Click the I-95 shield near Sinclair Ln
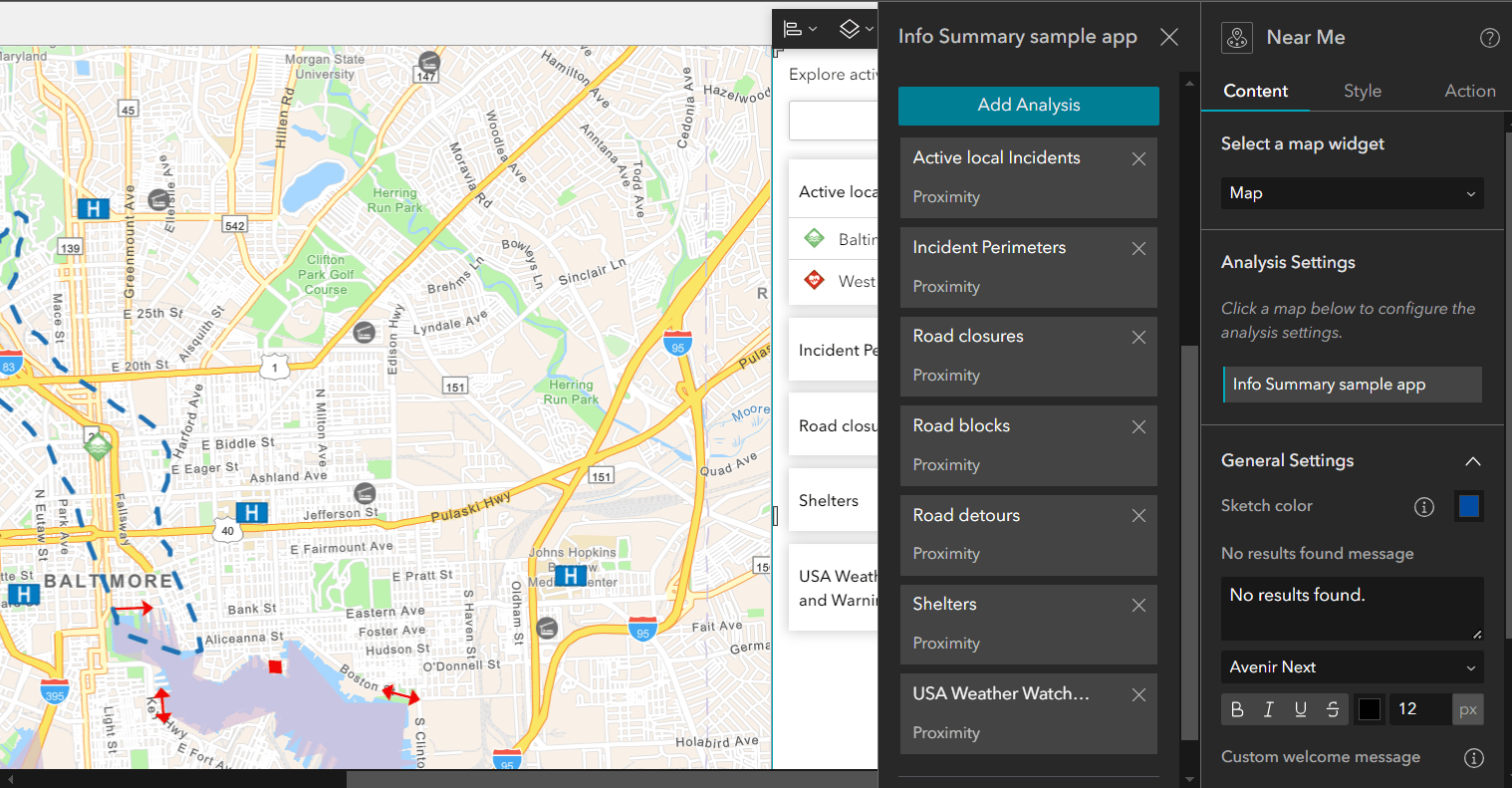The height and width of the screenshot is (788, 1512). coord(677,344)
